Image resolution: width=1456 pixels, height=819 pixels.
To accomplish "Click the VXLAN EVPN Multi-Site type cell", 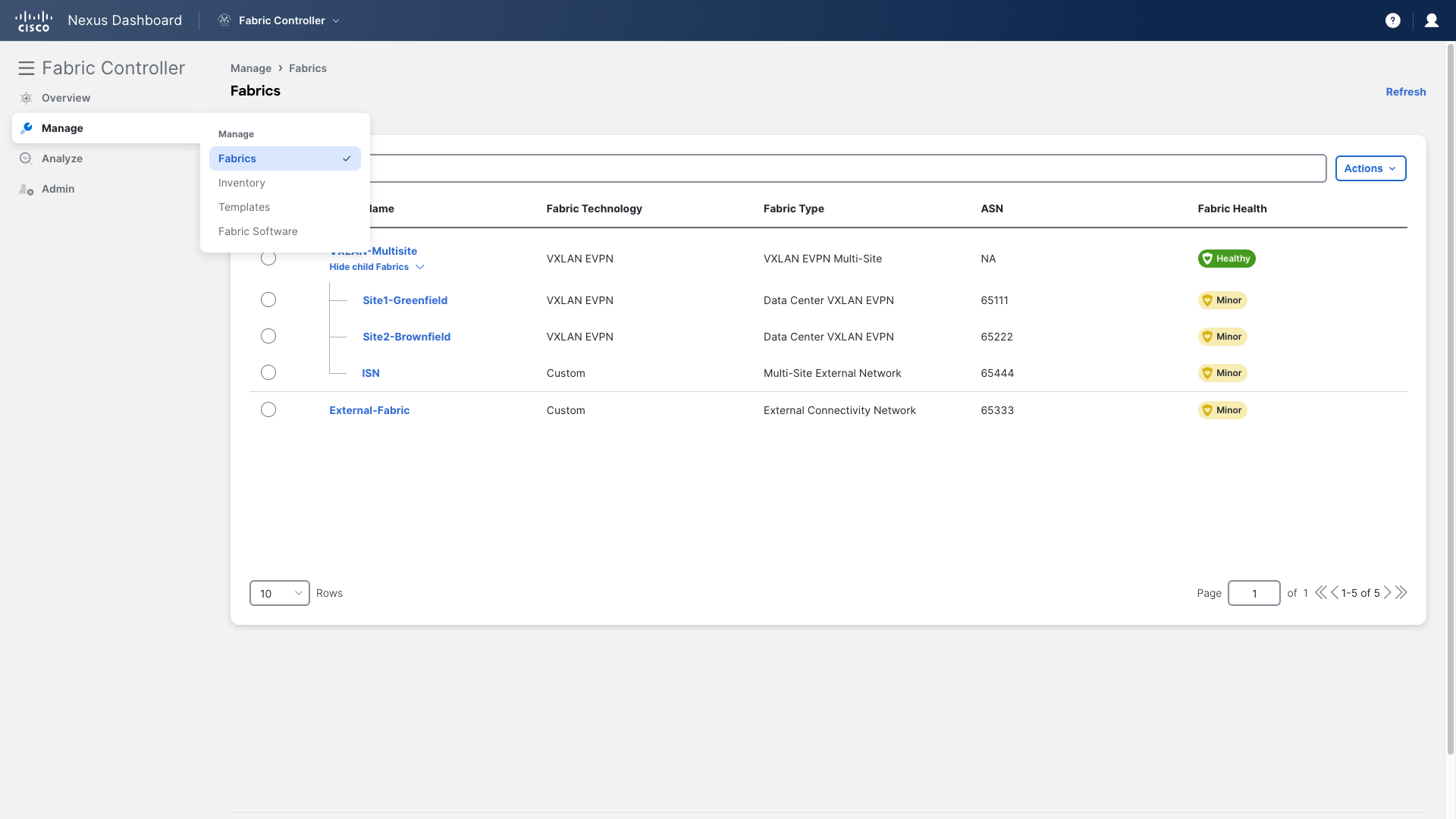I will pyautogui.click(x=823, y=259).
